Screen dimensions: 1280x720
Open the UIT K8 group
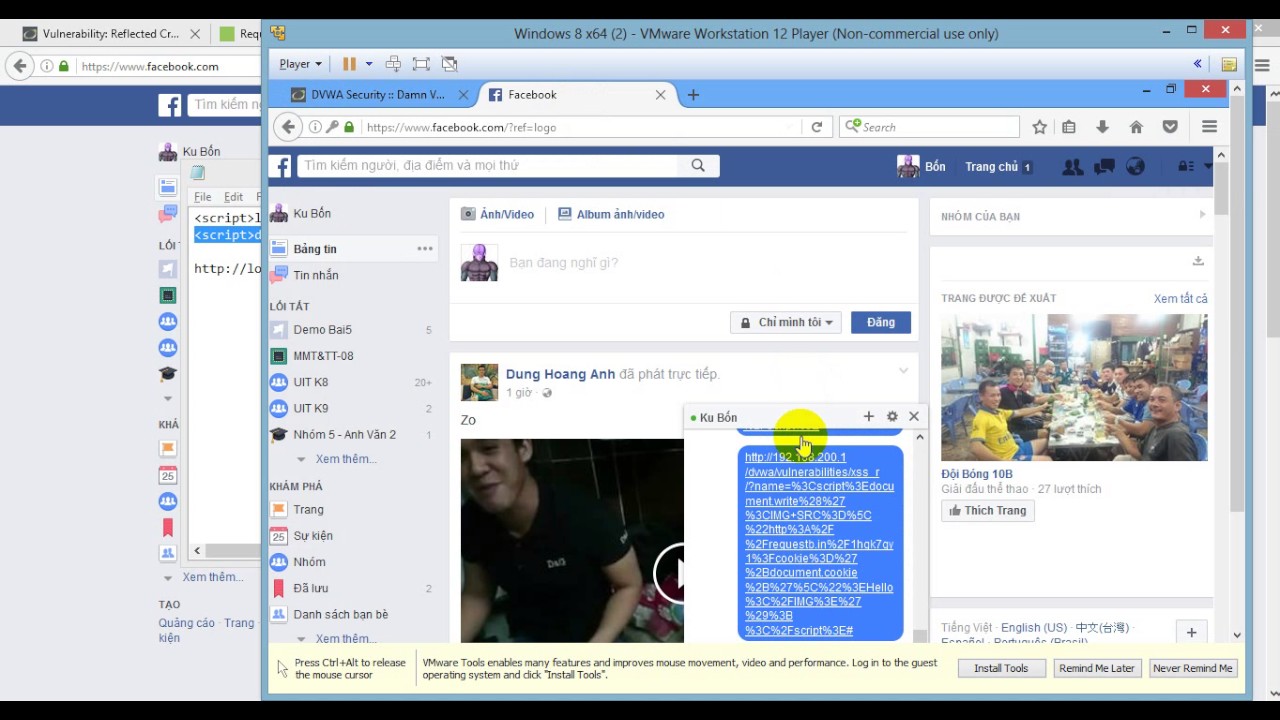click(310, 382)
